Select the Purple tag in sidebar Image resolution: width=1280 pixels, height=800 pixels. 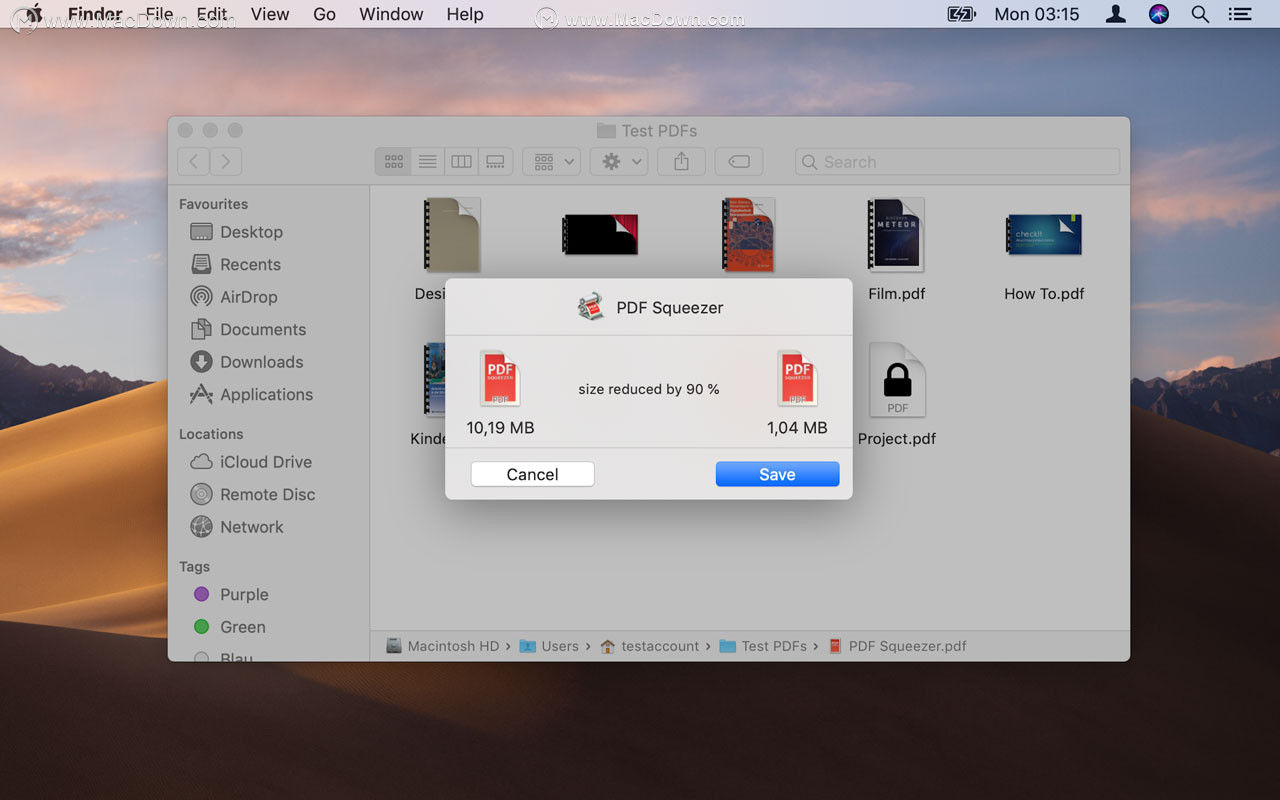click(231, 594)
